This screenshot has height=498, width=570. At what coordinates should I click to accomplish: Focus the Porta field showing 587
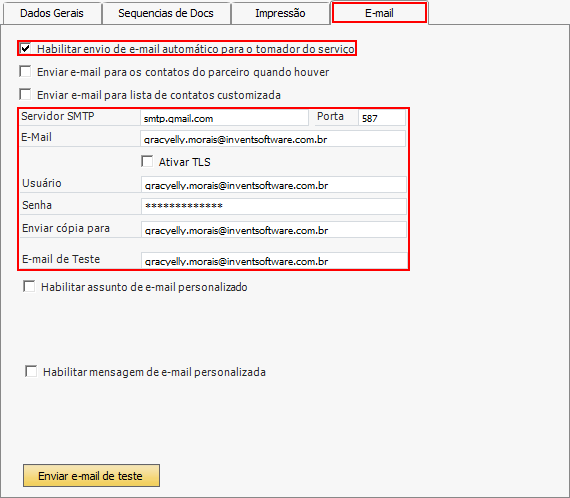point(382,118)
